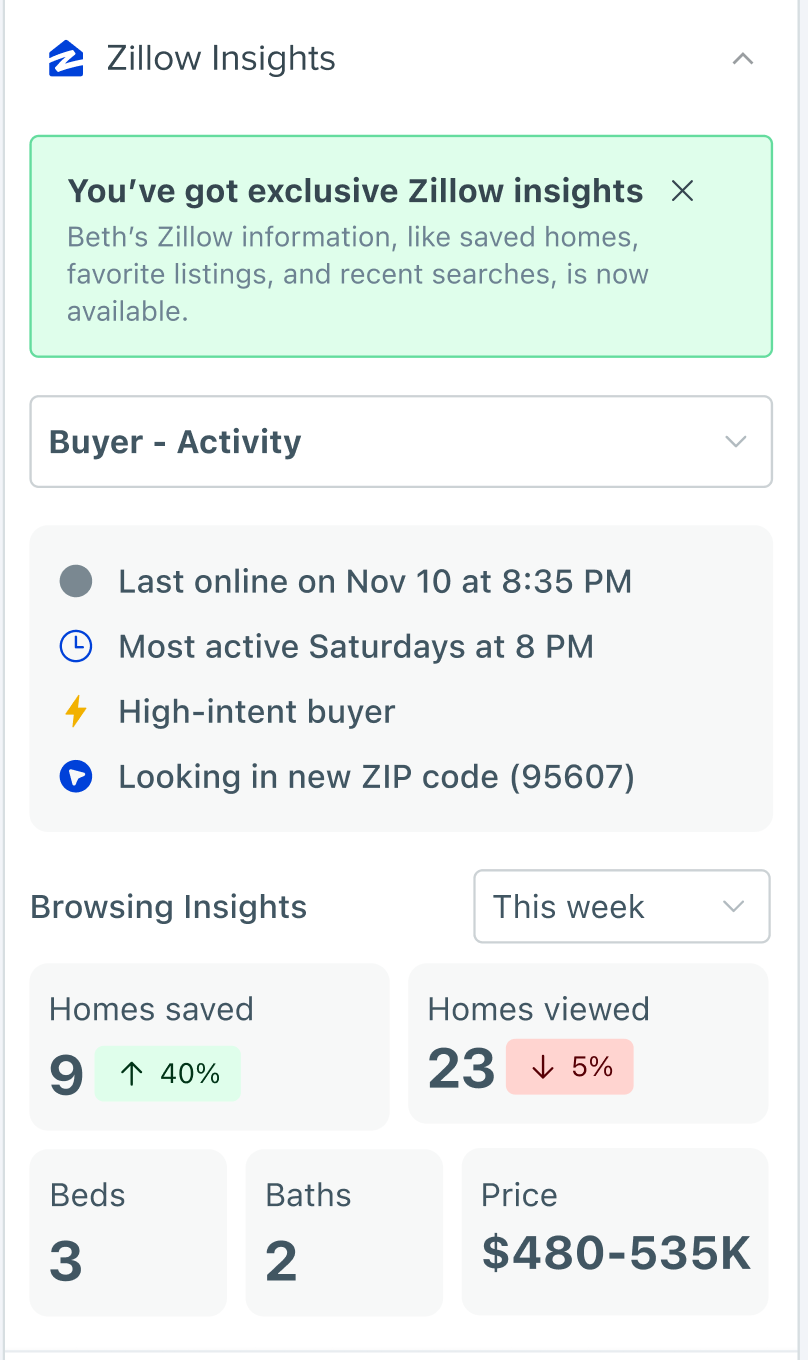Click the Homes viewed card
Image resolution: width=808 pixels, height=1360 pixels.
coord(588,1043)
